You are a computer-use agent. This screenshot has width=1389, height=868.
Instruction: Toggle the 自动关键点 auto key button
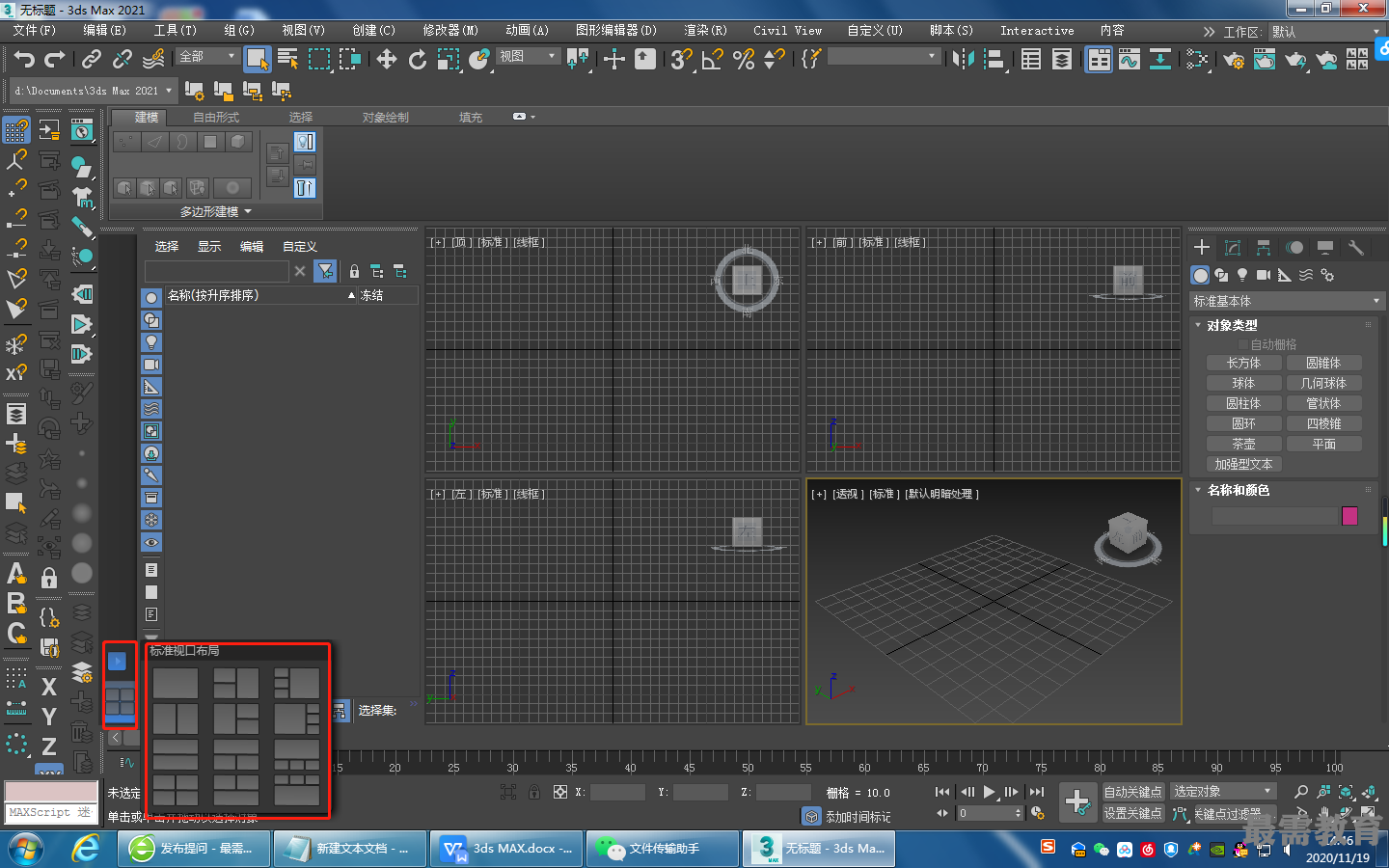coord(1133,792)
